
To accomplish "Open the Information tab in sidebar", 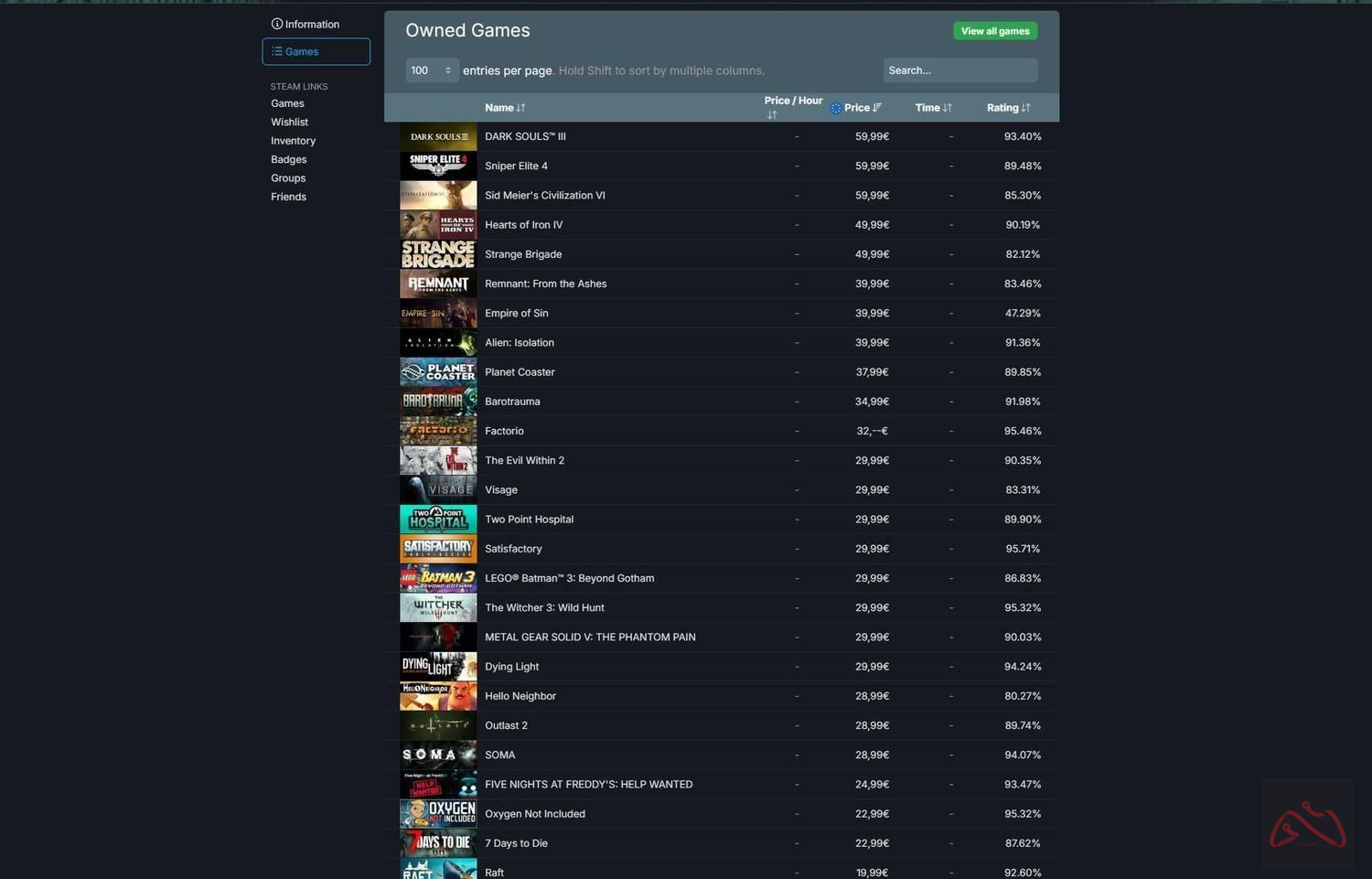I will [305, 24].
